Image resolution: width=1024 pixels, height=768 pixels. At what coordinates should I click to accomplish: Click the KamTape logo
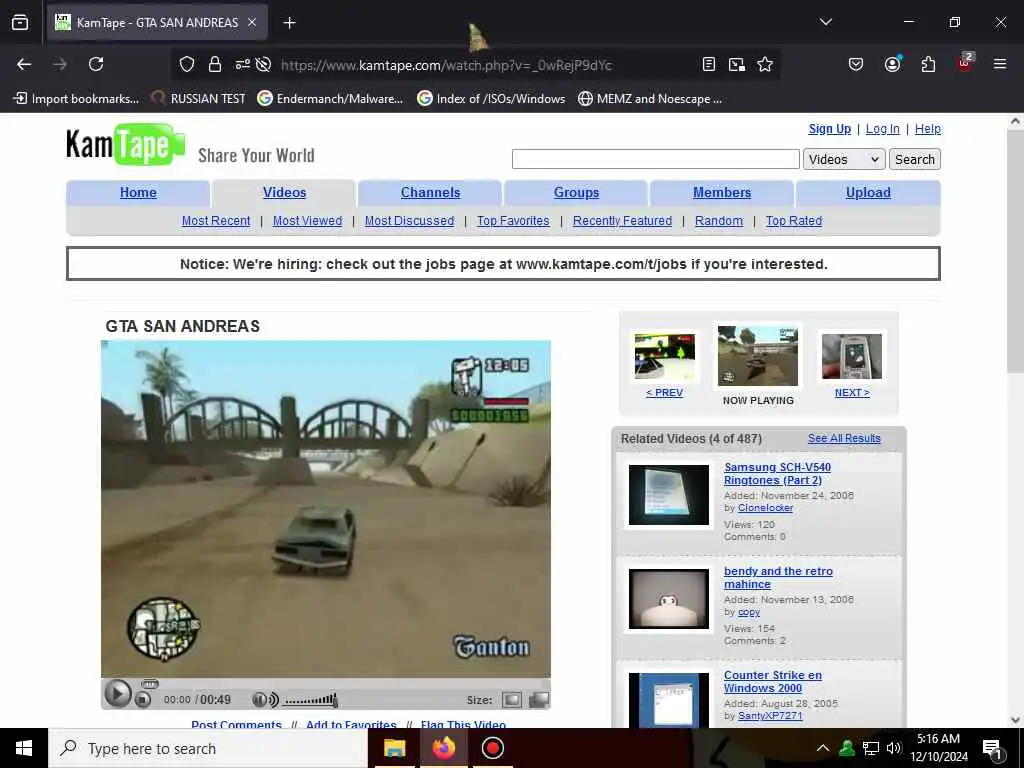pyautogui.click(x=125, y=144)
